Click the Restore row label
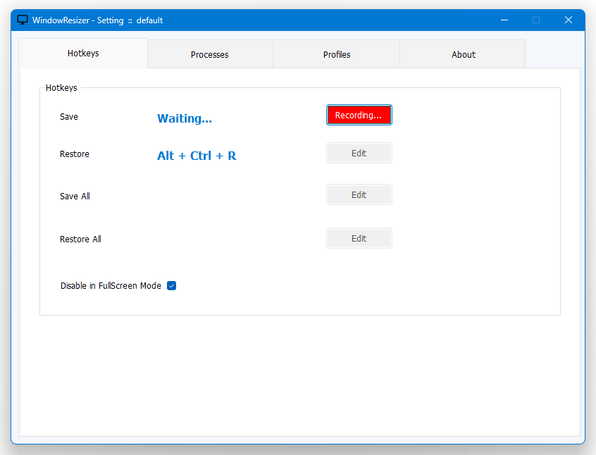596x455 pixels. click(74, 154)
